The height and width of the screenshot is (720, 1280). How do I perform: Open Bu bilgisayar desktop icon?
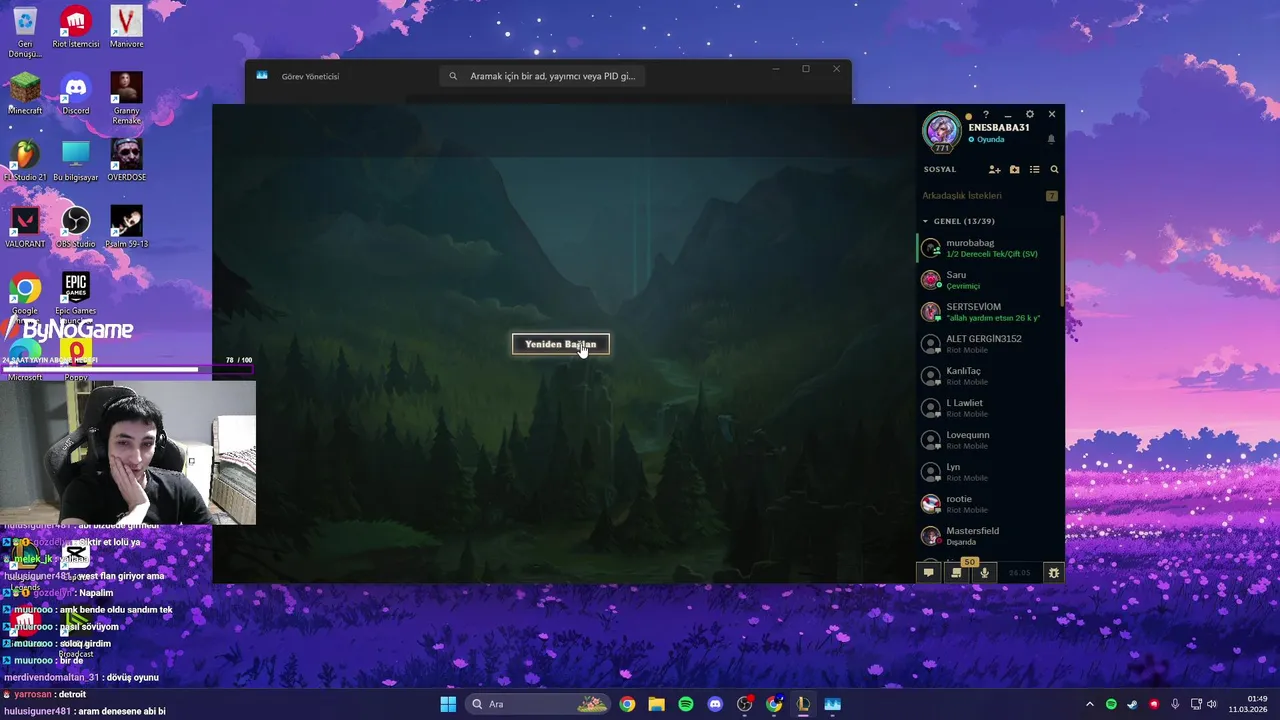(x=75, y=160)
